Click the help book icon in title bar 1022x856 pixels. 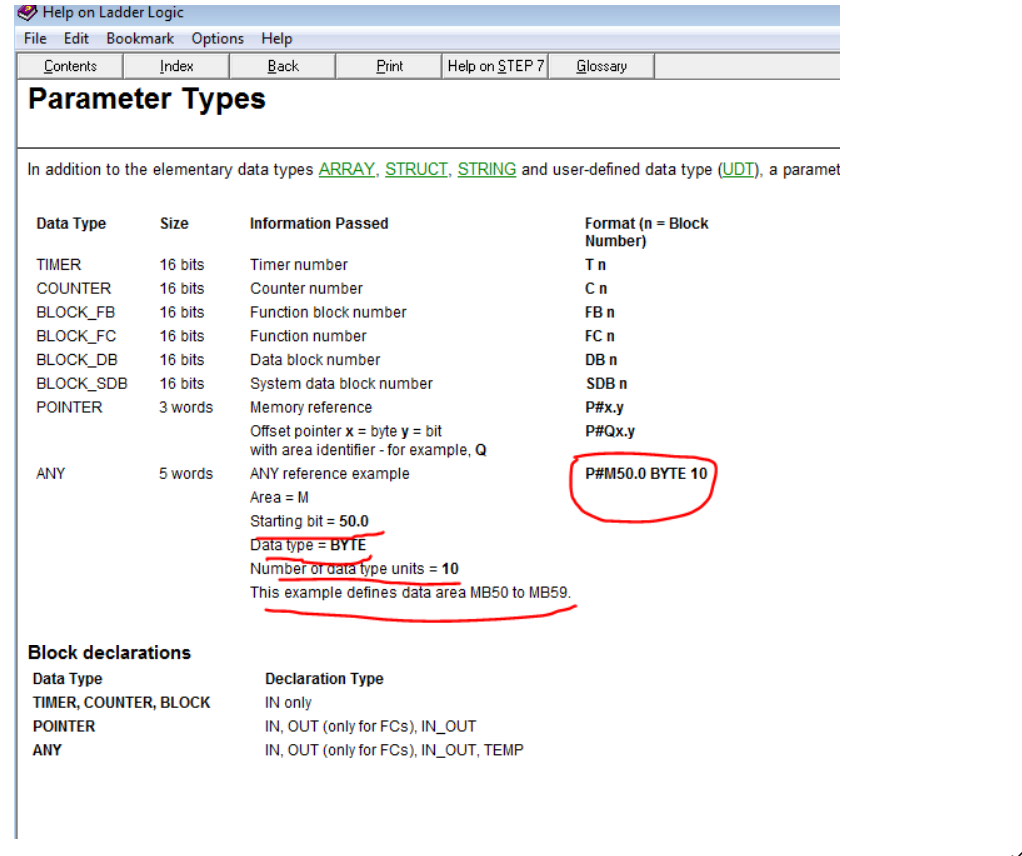pyautogui.click(x=27, y=12)
